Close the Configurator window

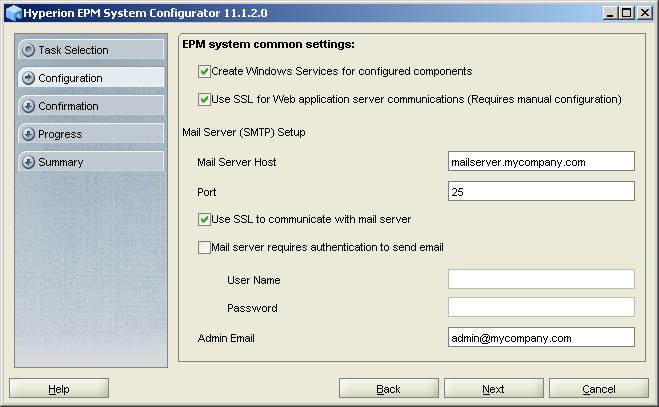pyautogui.click(x=644, y=13)
